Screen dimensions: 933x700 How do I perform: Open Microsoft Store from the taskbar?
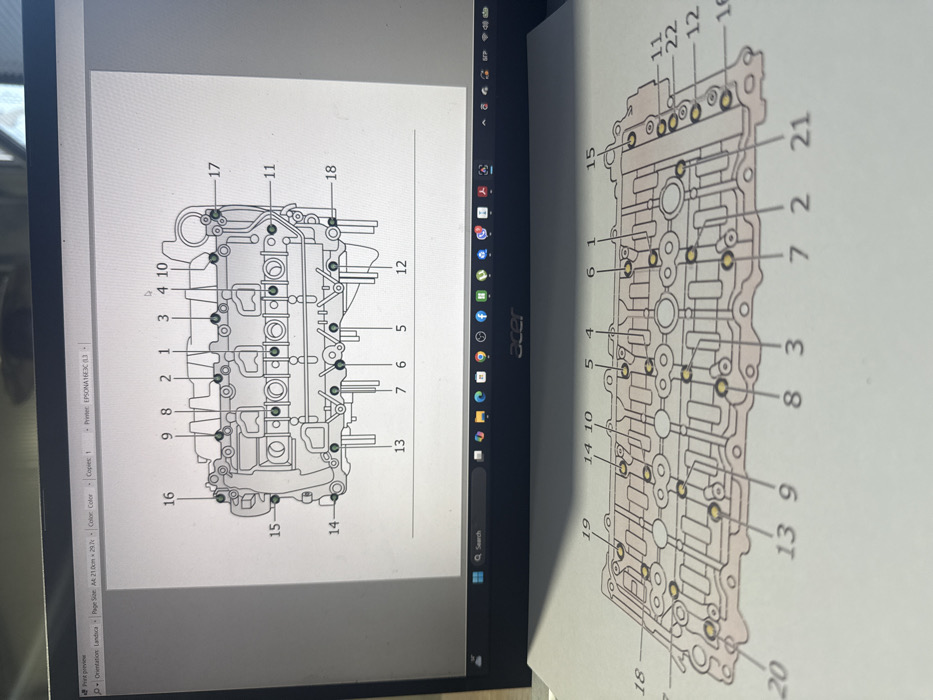480,376
